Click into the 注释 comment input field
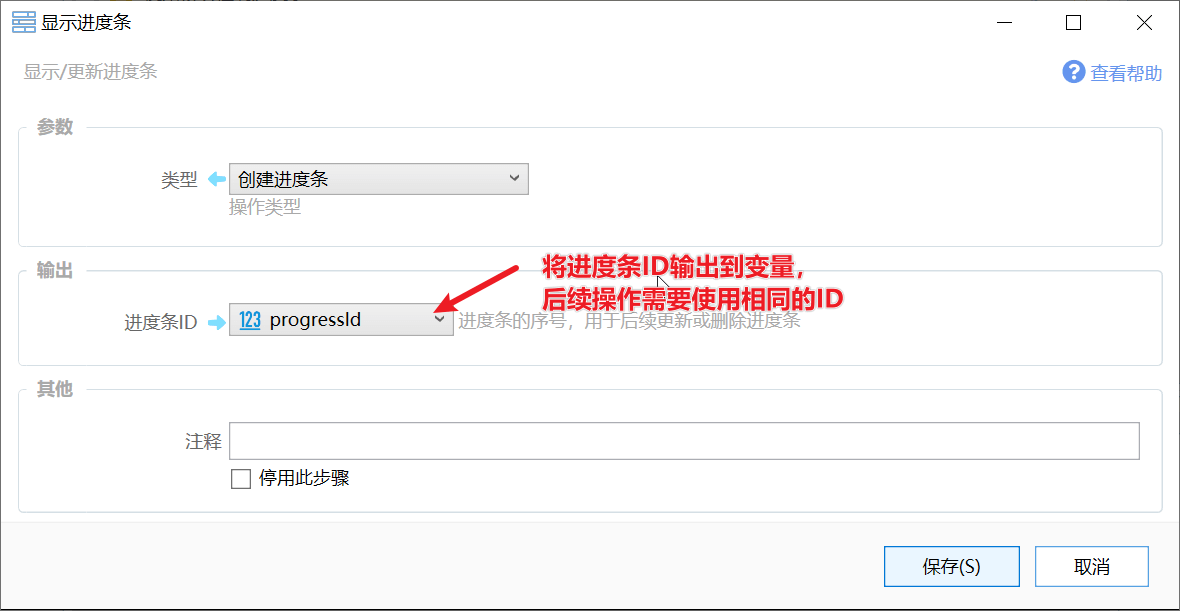The height and width of the screenshot is (611, 1180). pos(684,441)
